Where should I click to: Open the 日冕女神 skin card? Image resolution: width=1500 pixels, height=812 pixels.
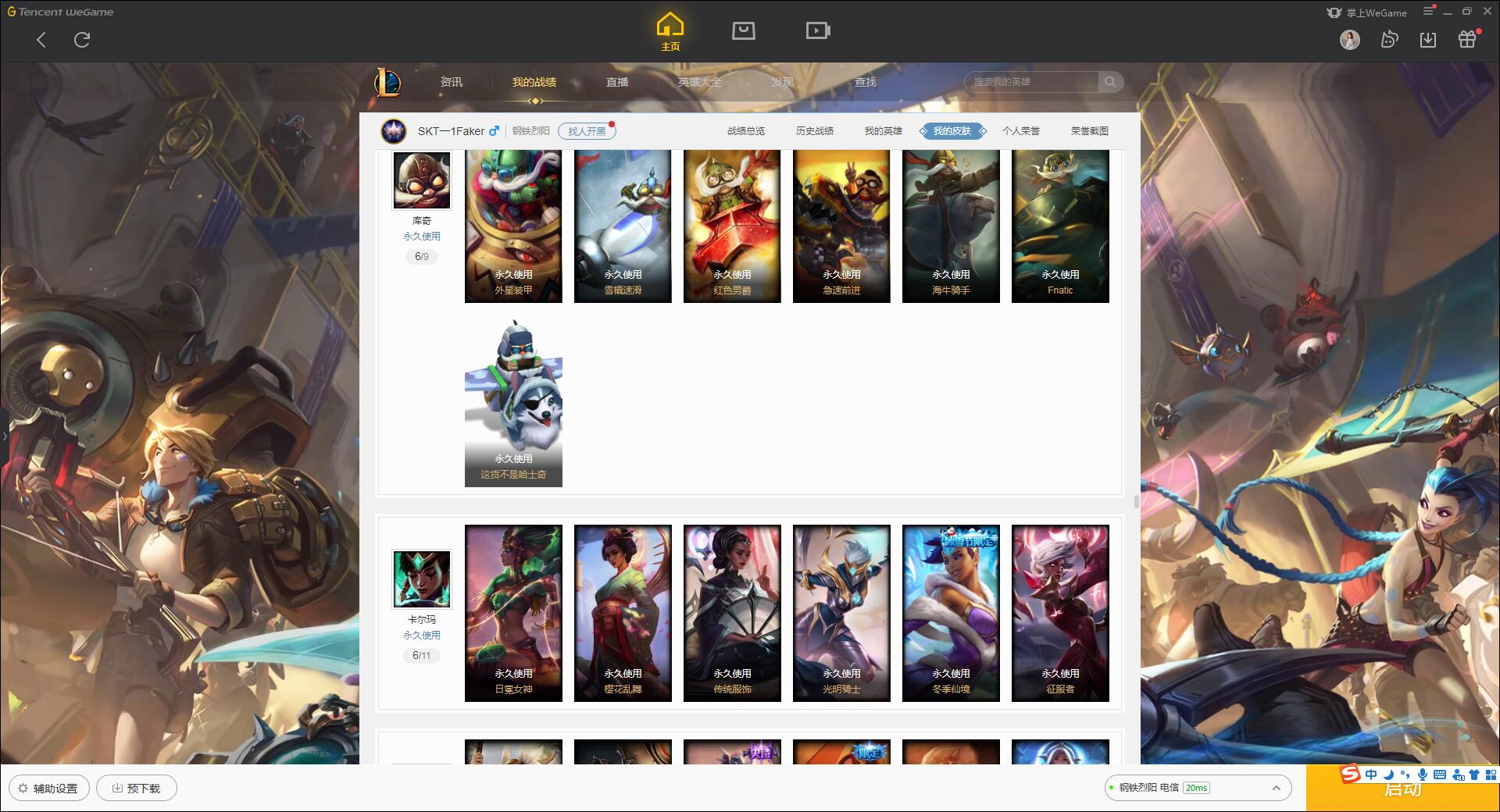513,613
